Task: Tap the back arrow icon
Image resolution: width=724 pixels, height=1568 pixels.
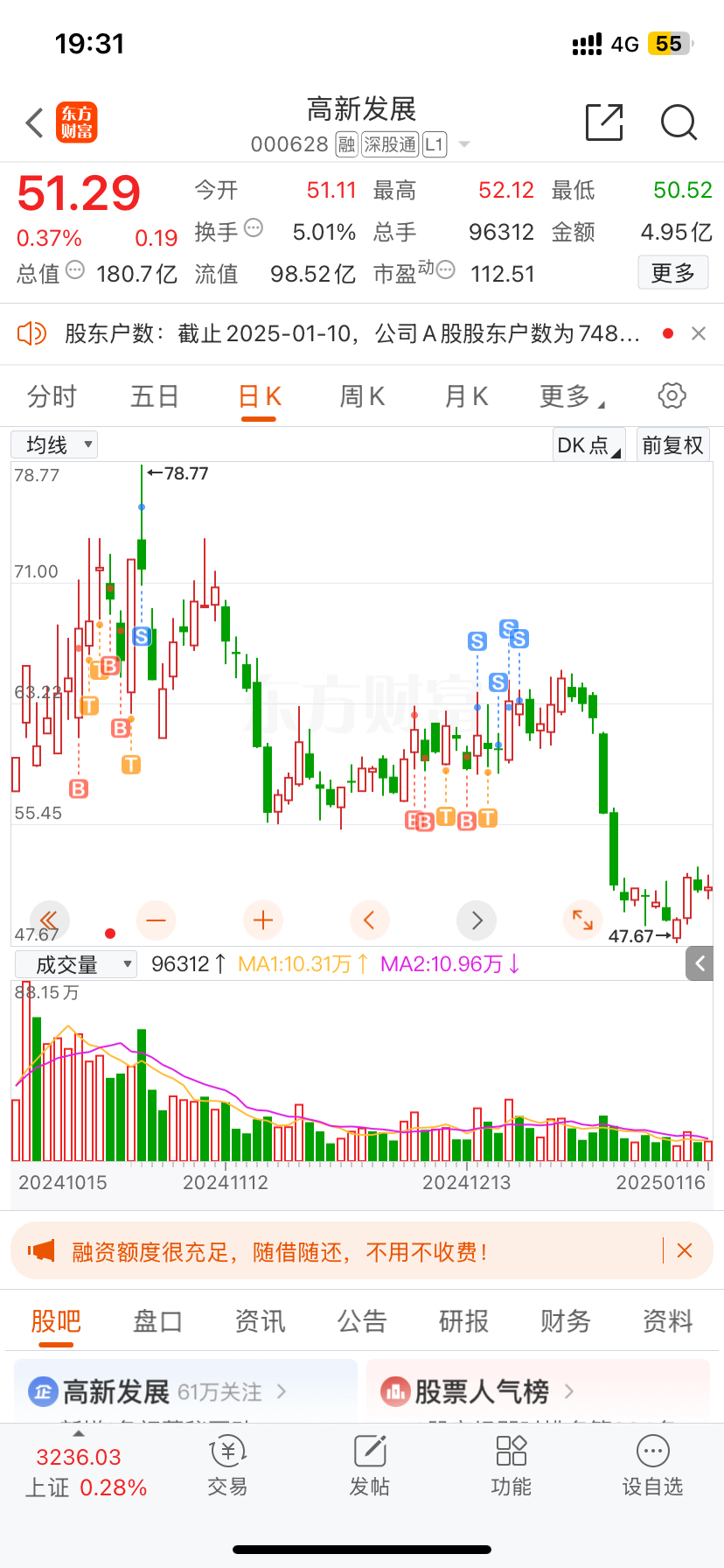Action: (x=35, y=123)
